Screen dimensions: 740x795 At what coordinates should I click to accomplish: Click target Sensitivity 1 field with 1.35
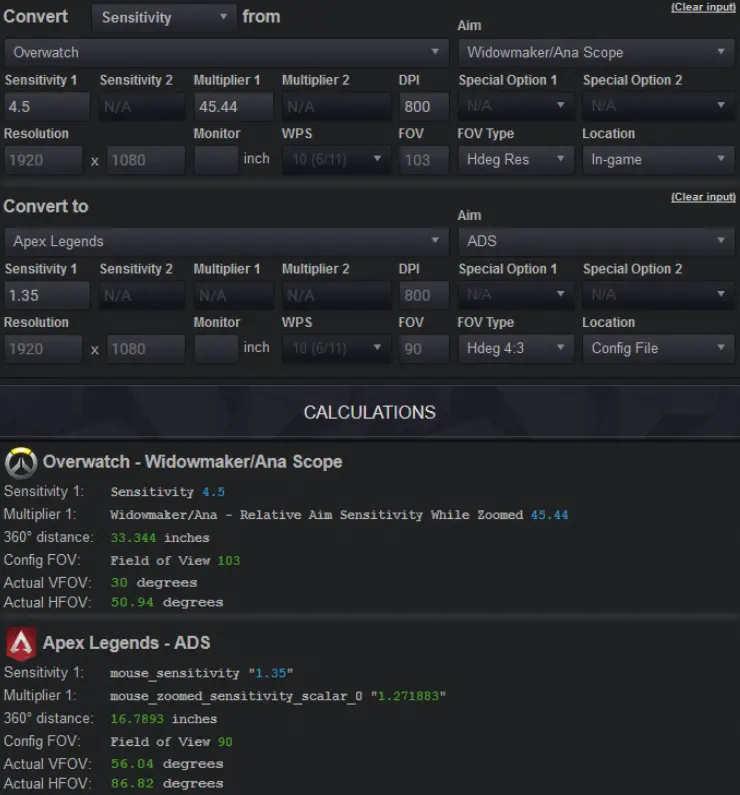point(47,295)
